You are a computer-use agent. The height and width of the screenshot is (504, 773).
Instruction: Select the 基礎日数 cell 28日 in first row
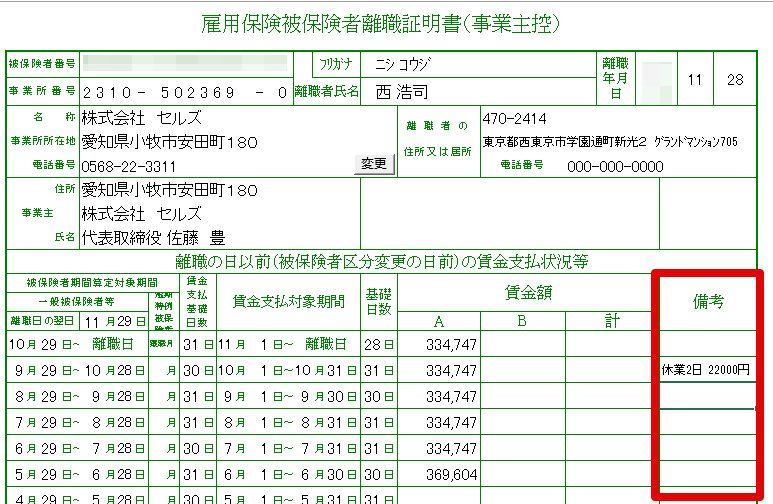pos(379,344)
